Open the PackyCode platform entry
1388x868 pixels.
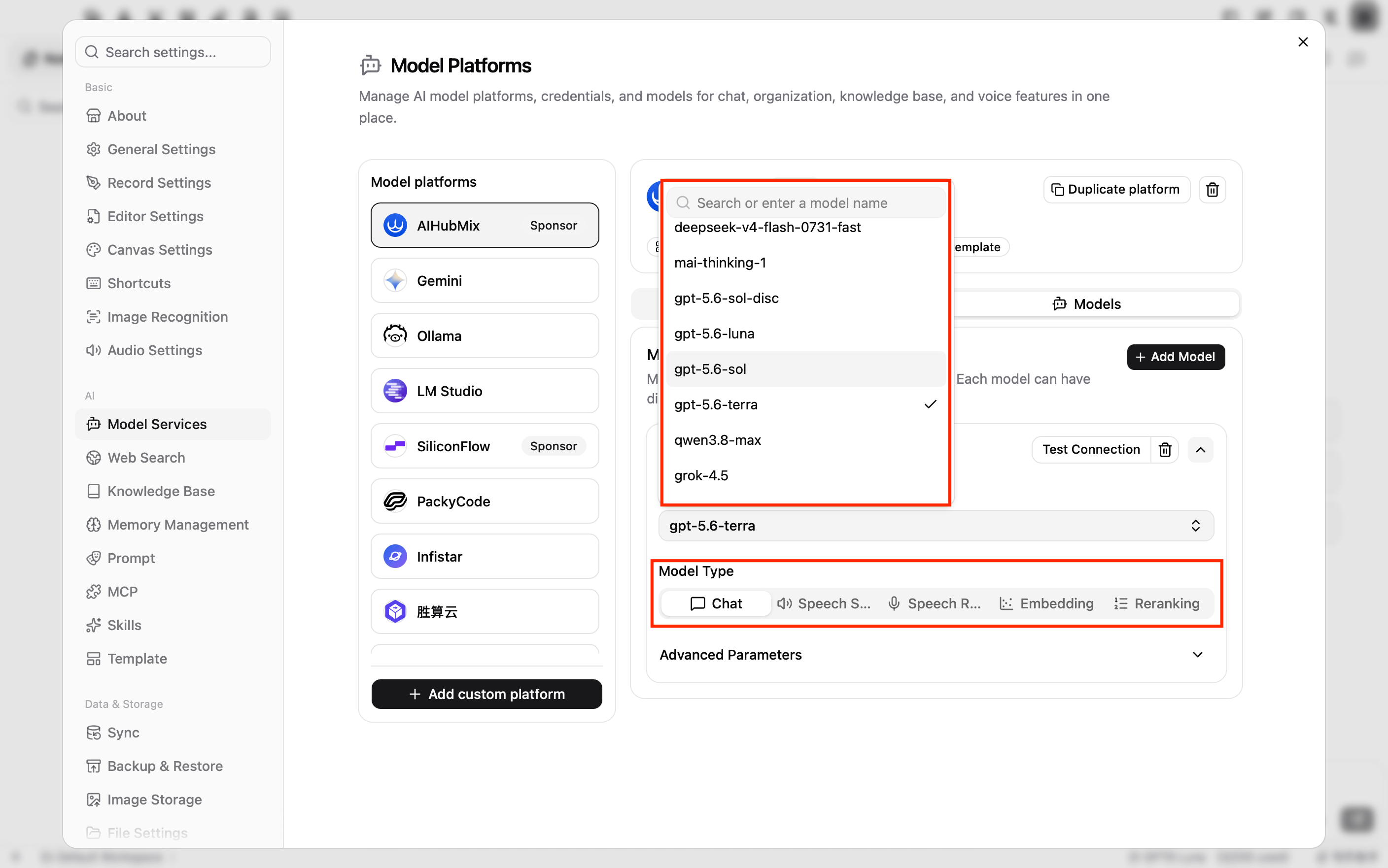(485, 501)
